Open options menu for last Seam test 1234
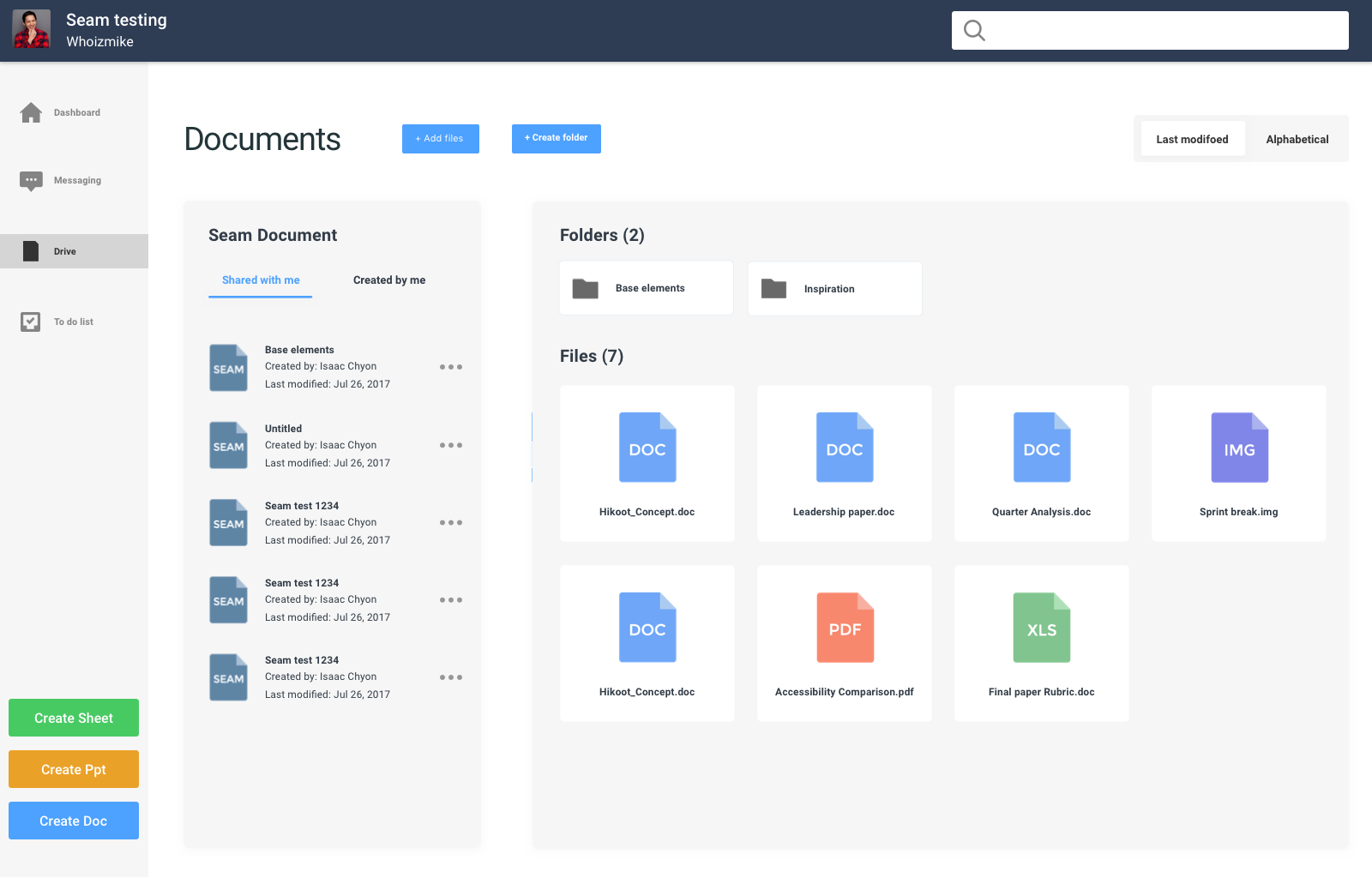The height and width of the screenshot is (878, 1372). tap(451, 677)
